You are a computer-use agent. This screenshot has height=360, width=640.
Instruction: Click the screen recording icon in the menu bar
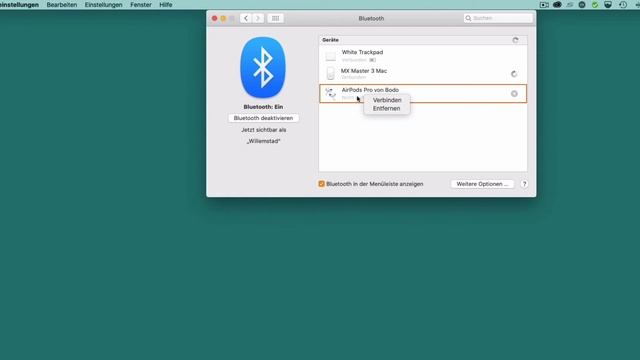544,5
